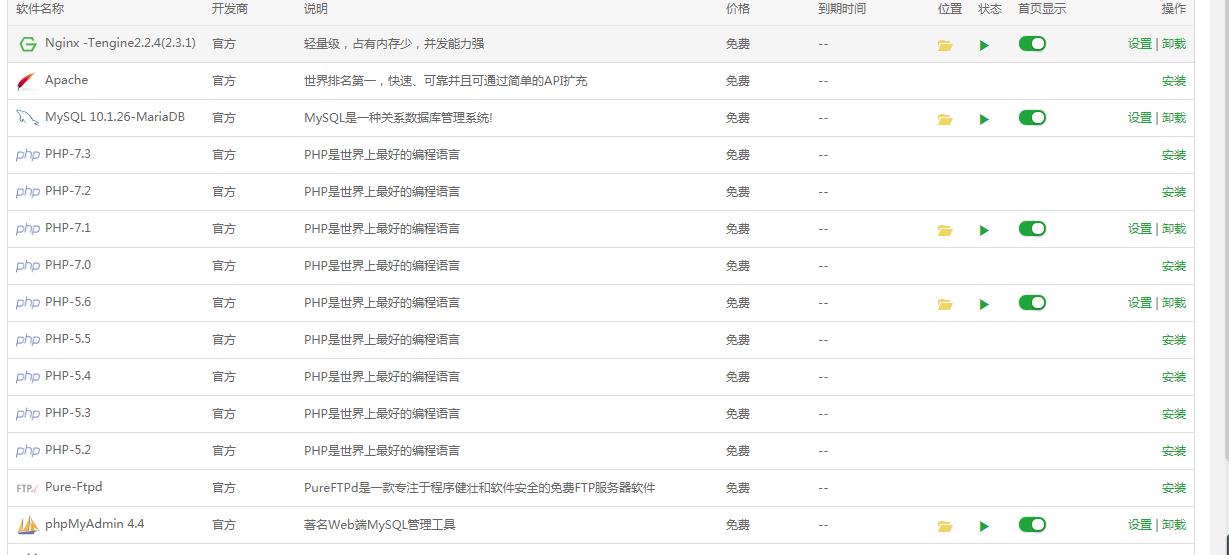Click the Apache feather icon
The width and height of the screenshot is (1229, 555).
pos(28,81)
